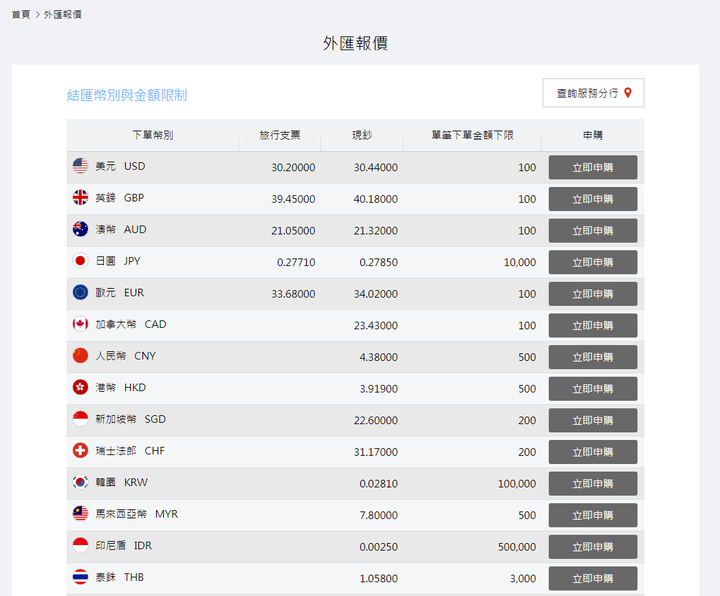Click CHF cash rate 31.17000
Screen dimensions: 720x596
(376, 453)
